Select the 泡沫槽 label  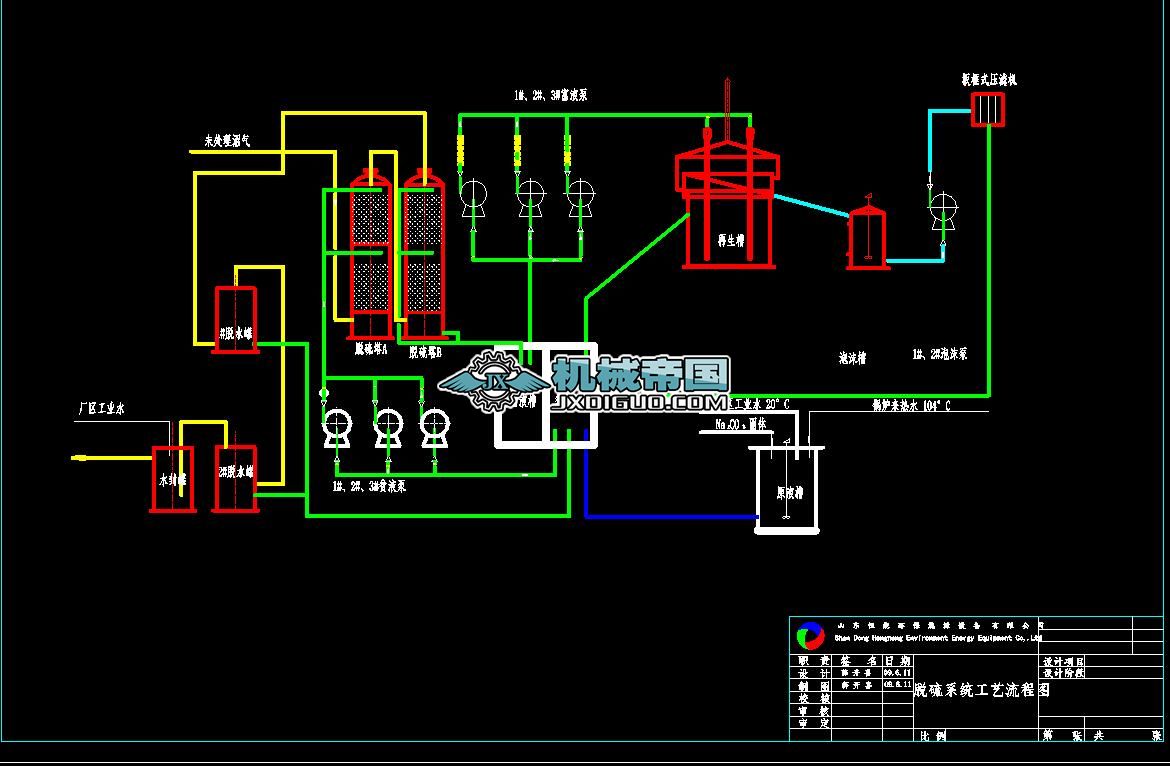[852, 359]
